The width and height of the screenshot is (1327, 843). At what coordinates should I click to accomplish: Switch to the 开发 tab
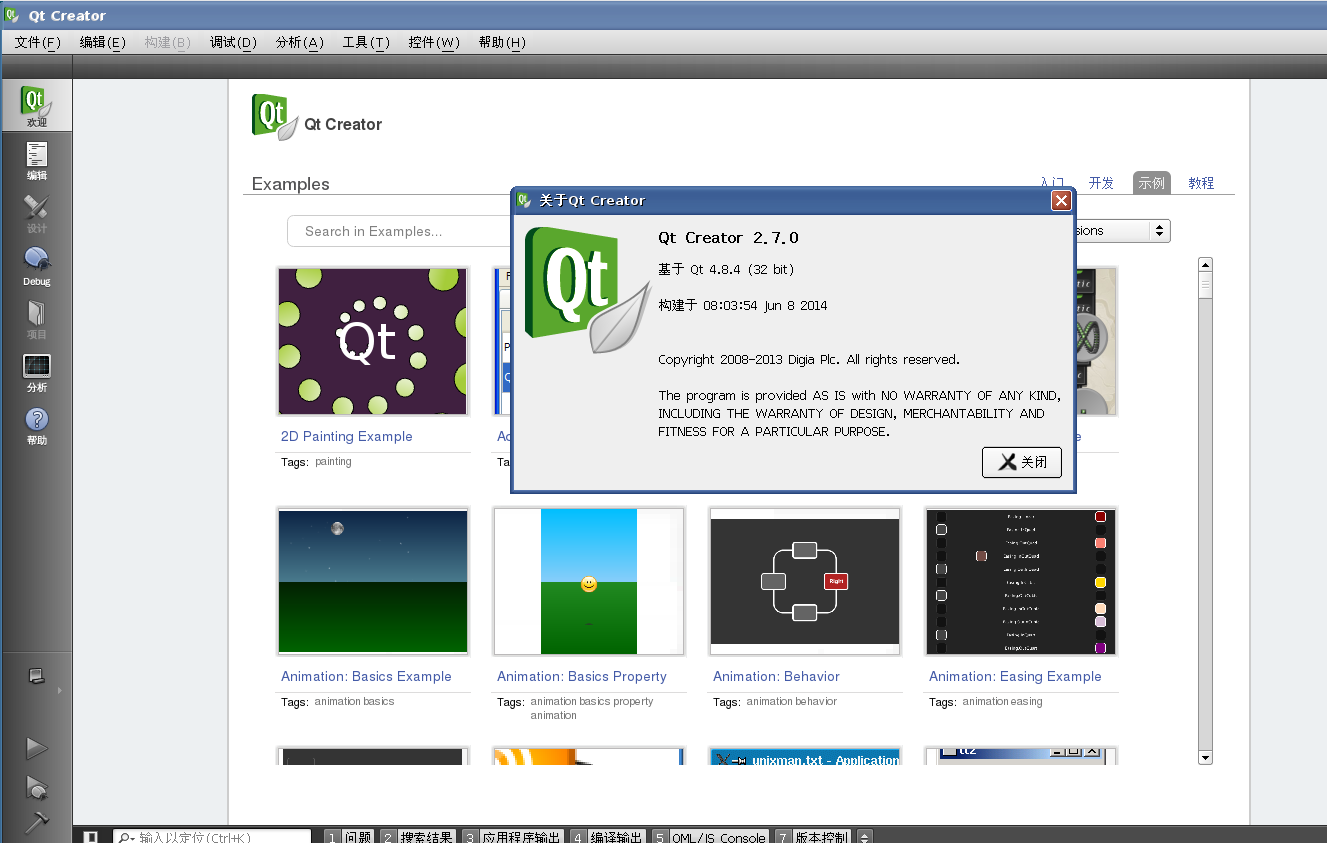1101,183
